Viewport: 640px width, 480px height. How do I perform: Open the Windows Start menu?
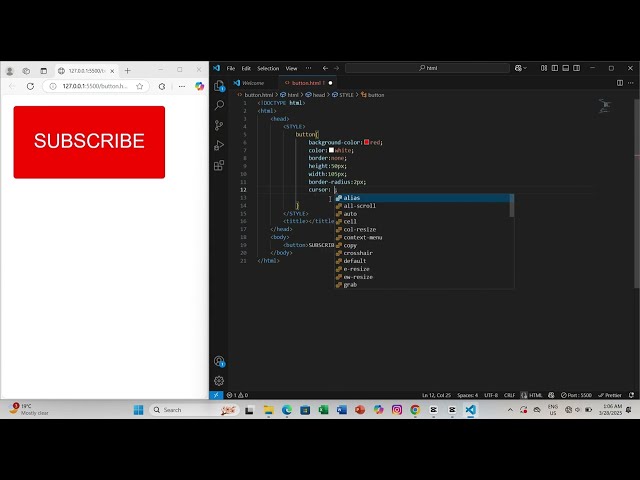pyautogui.click(x=138, y=410)
